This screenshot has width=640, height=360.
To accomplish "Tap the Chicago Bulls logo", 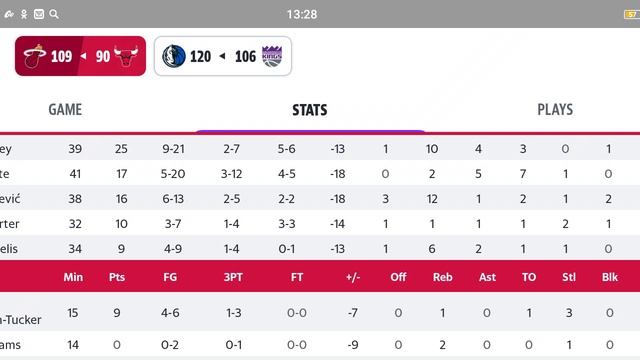I will point(126,57).
